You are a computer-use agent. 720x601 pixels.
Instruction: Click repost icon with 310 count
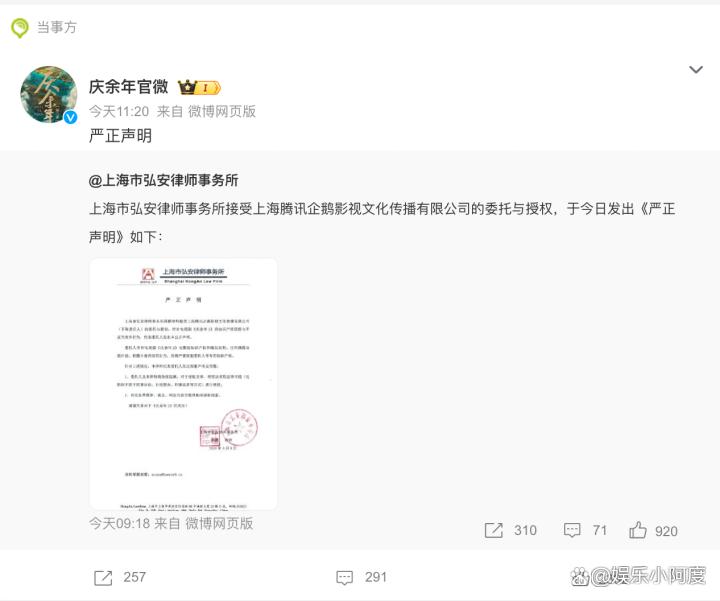[494, 530]
